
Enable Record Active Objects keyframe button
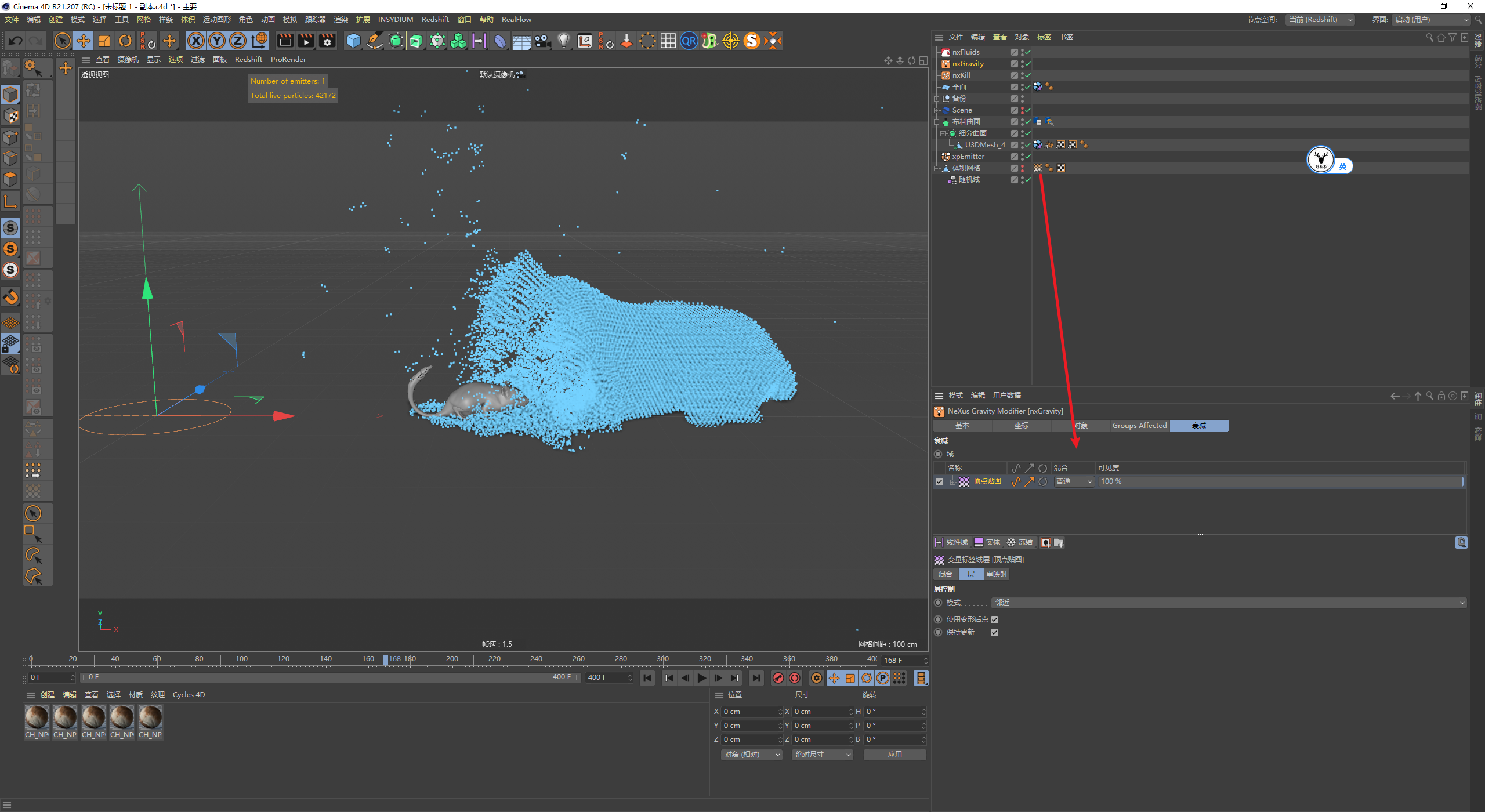[x=778, y=678]
